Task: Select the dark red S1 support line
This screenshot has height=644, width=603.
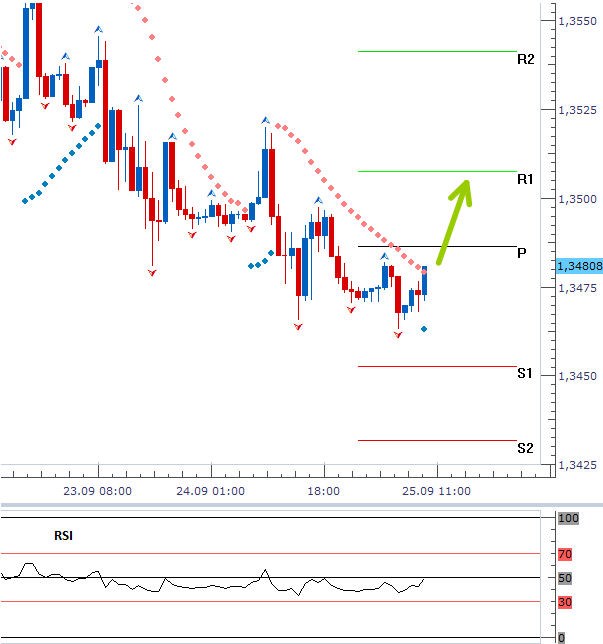Action: pos(437,366)
